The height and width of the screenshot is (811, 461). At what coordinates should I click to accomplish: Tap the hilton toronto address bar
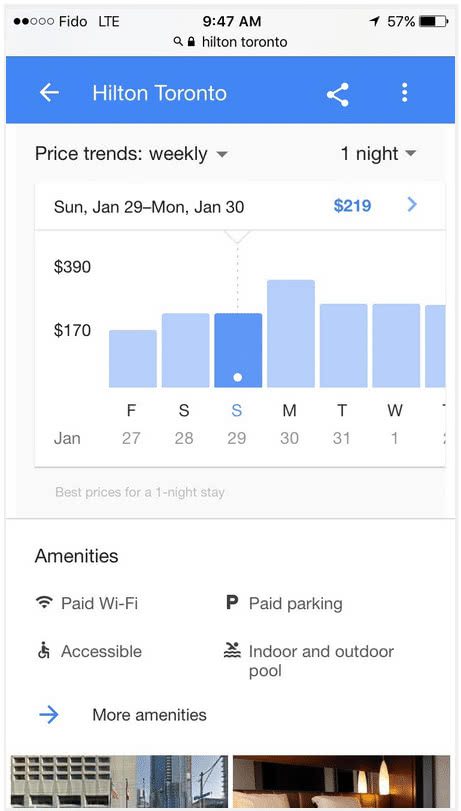(x=230, y=42)
